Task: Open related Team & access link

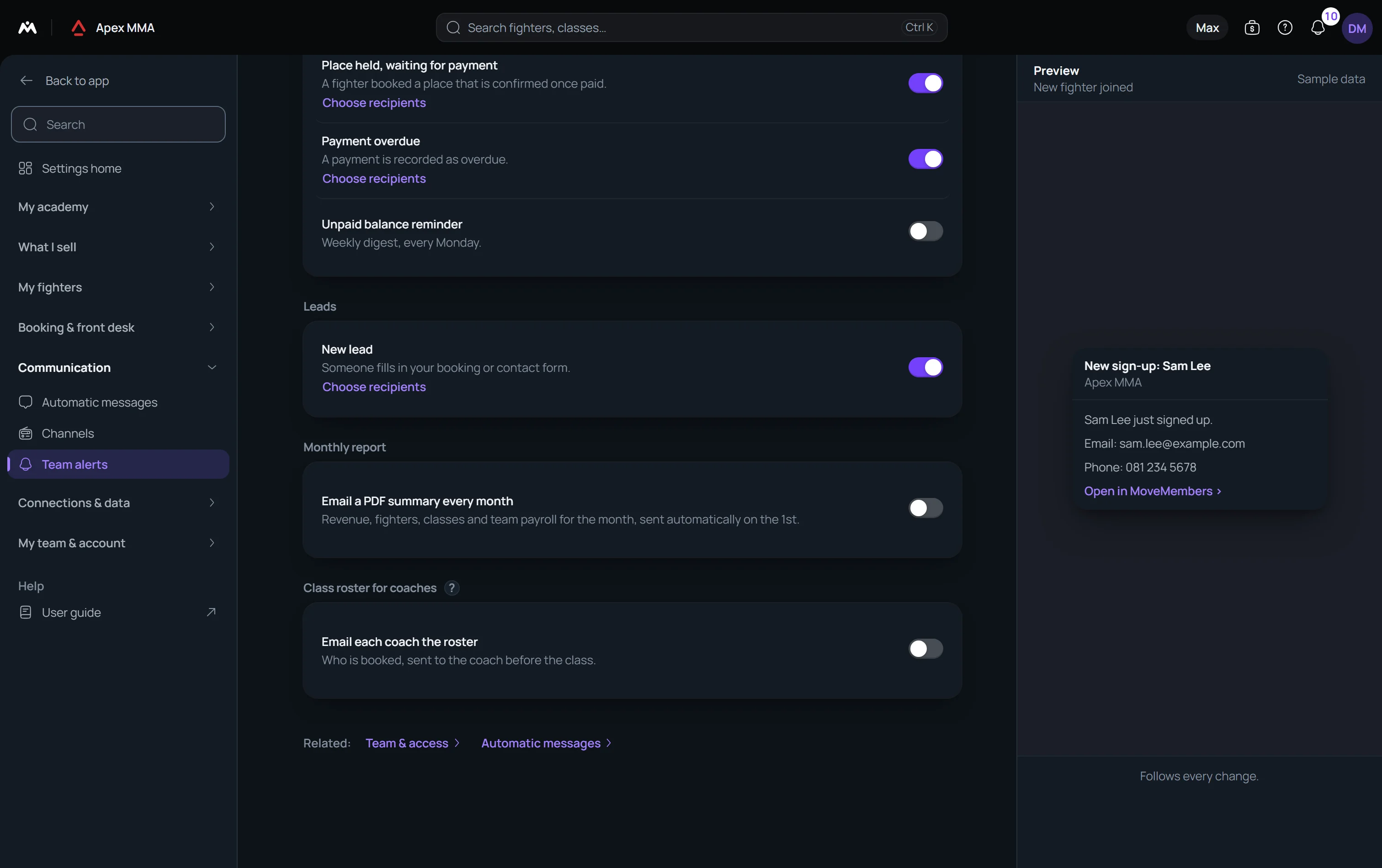Action: point(413,743)
